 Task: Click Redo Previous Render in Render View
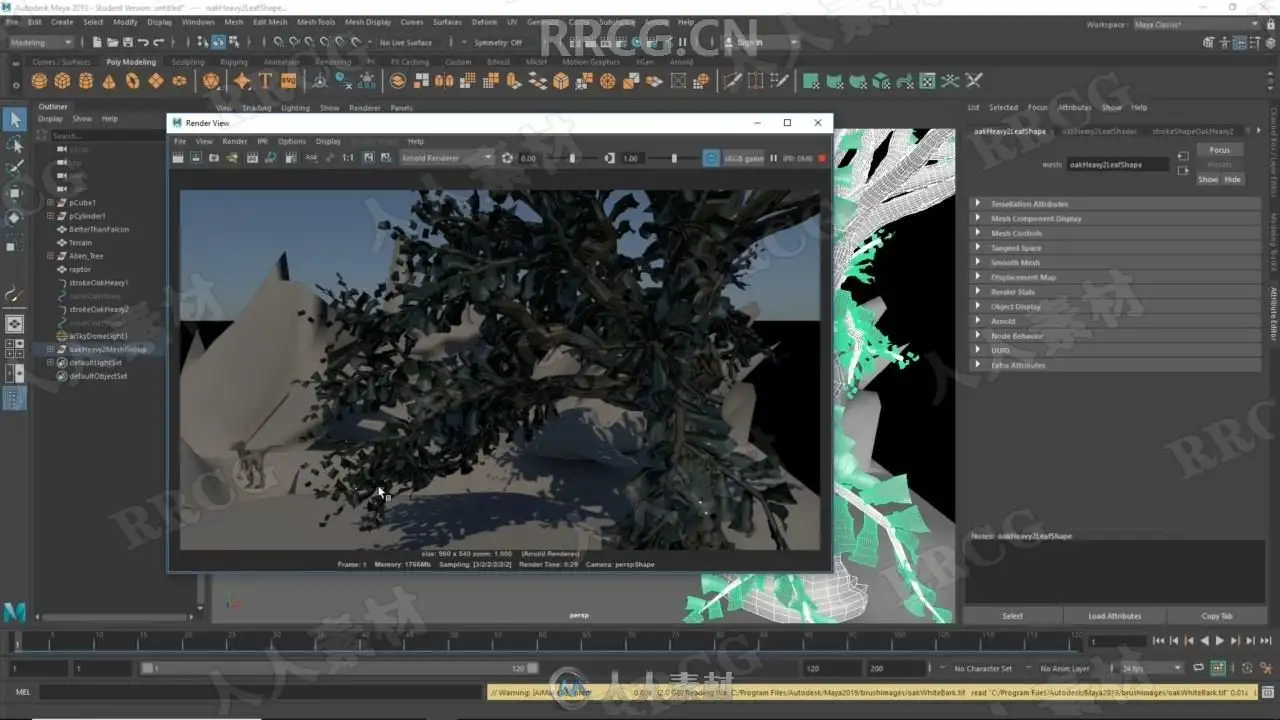pos(180,158)
